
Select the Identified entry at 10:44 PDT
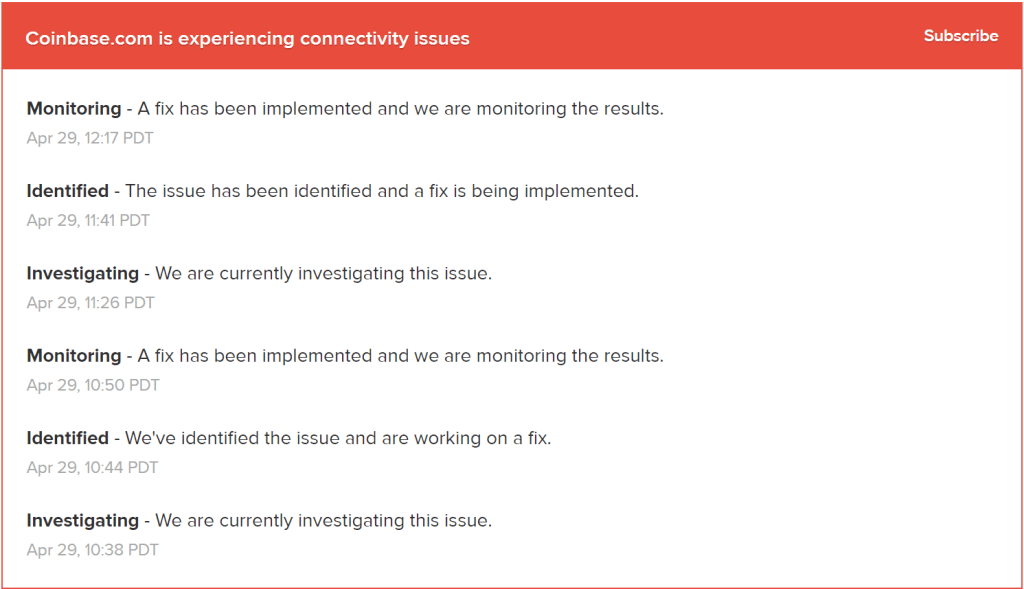click(289, 437)
